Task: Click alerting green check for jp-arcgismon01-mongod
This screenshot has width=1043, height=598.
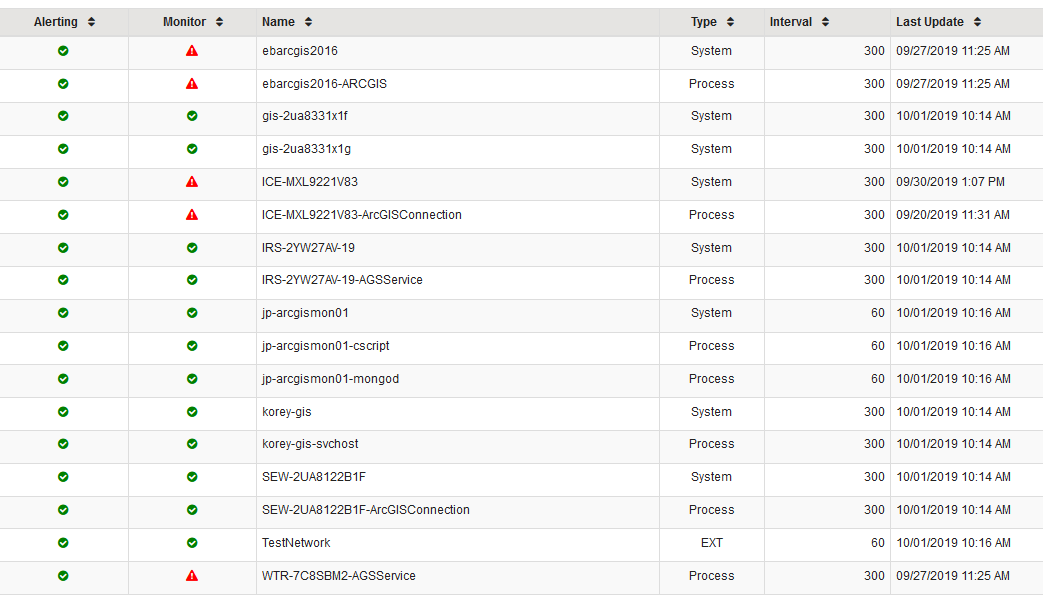Action: (63, 378)
